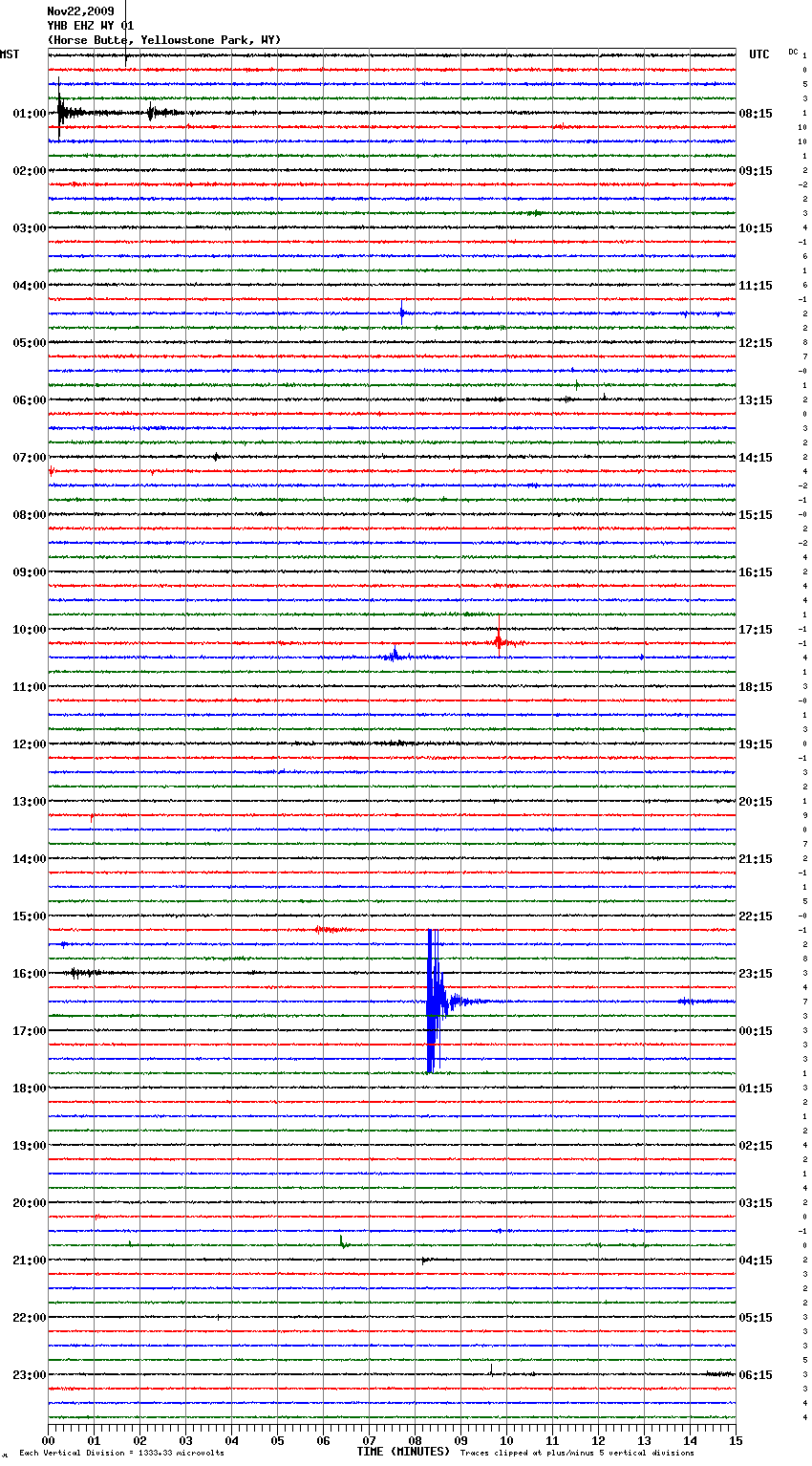
Task: Click the Horse Butte, Yellowstone Park location title
Action: [x=164, y=40]
